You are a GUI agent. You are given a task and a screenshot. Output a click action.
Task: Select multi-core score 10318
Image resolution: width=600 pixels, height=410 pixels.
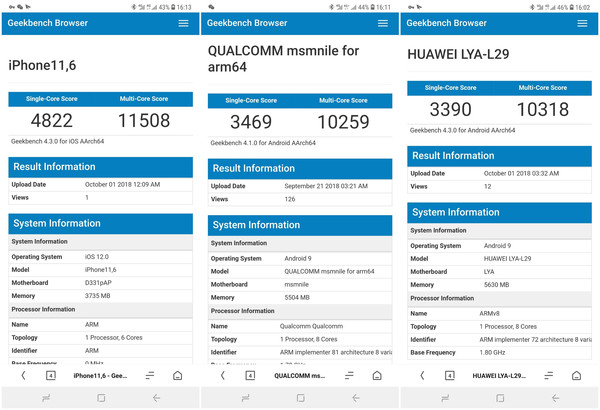pos(543,109)
